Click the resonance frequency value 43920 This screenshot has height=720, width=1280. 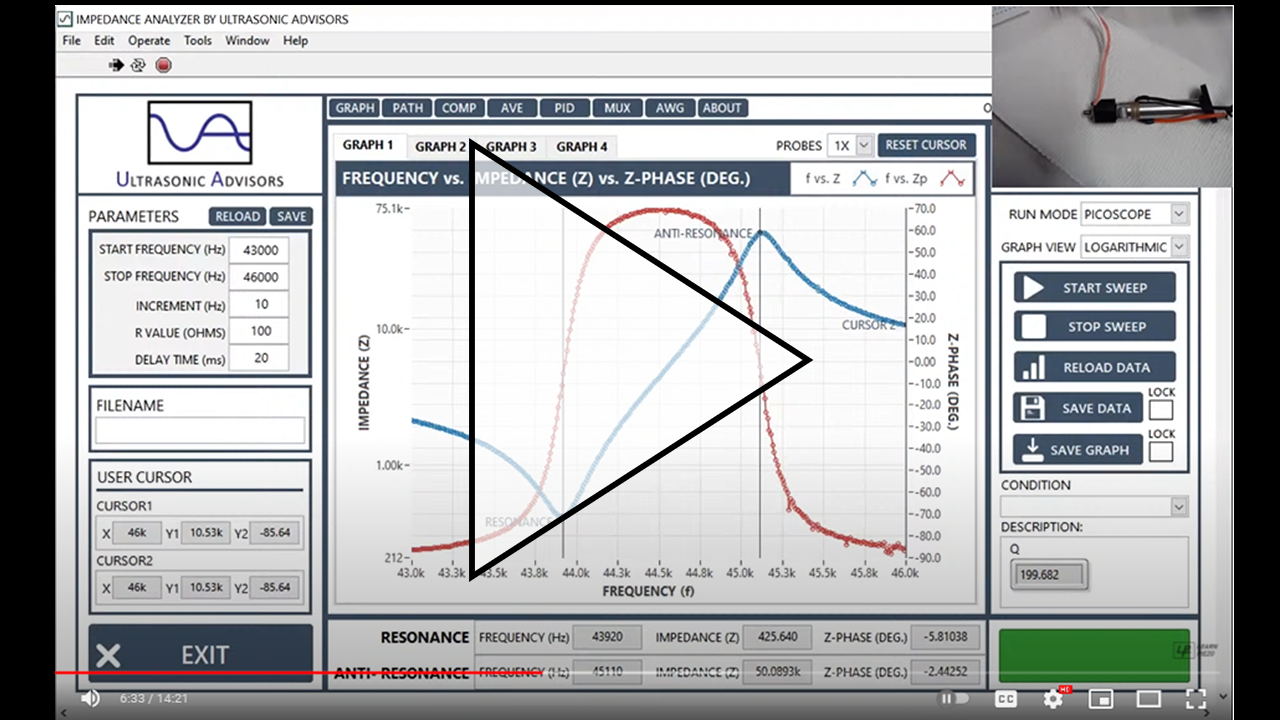[x=608, y=637]
